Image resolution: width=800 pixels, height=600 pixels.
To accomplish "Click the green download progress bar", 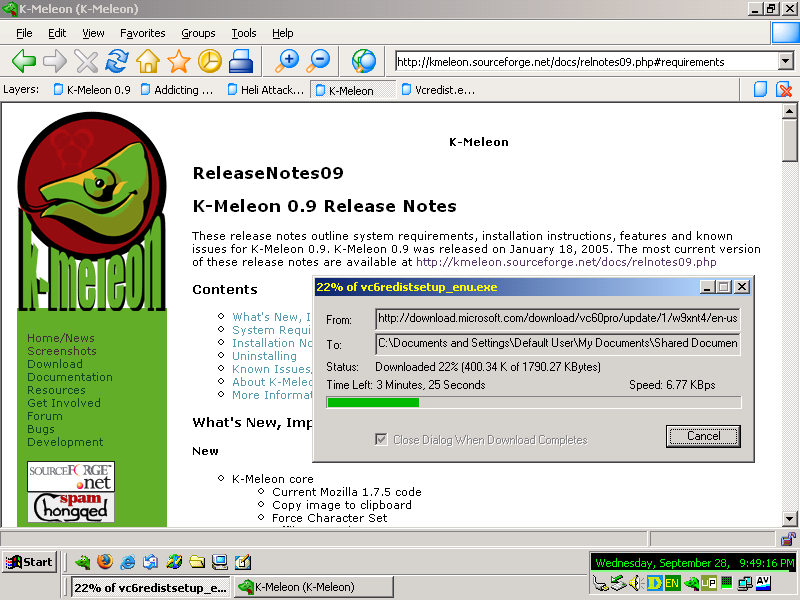I will tap(534, 403).
